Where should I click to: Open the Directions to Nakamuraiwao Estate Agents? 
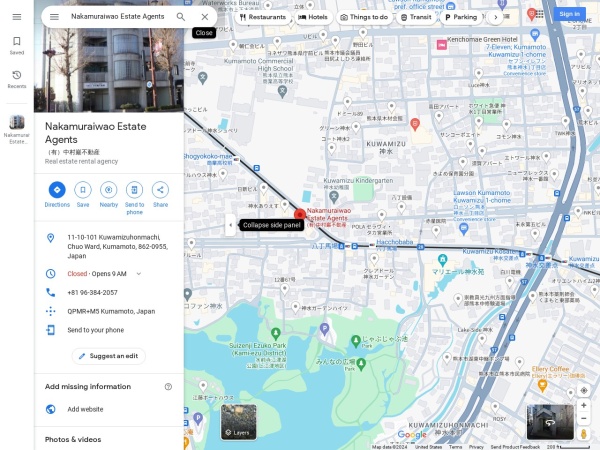coord(57,190)
